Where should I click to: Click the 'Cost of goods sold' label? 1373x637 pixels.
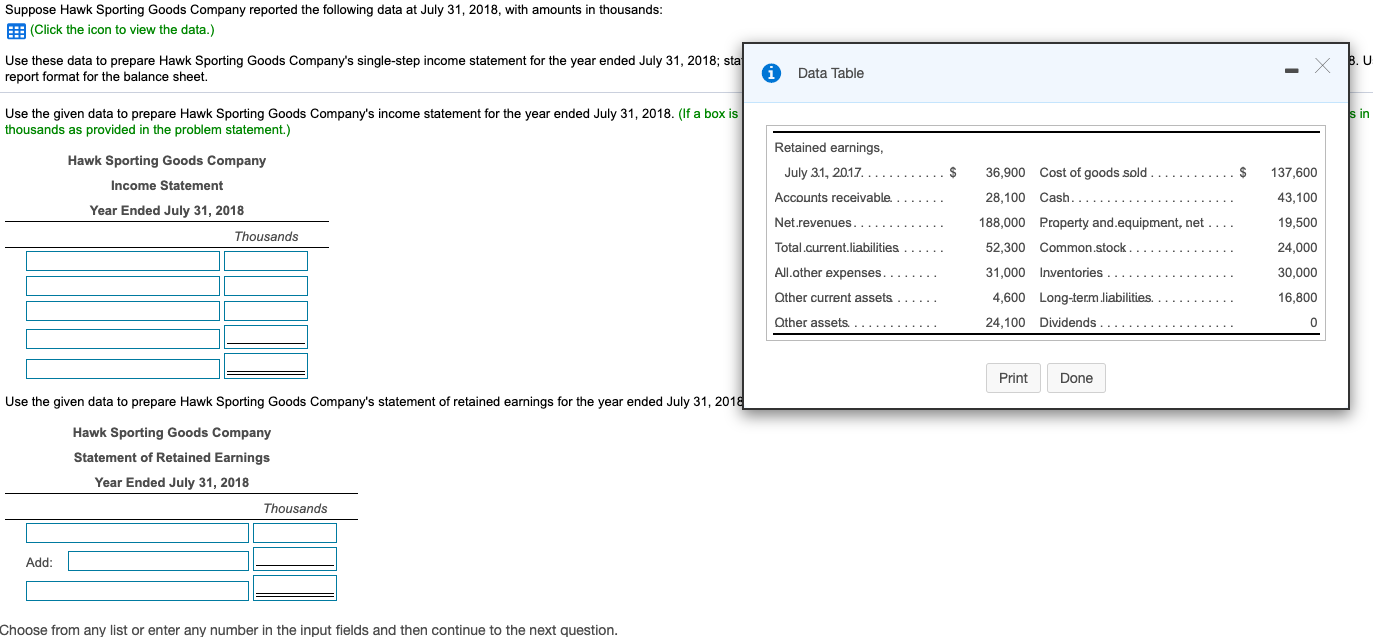point(1094,172)
